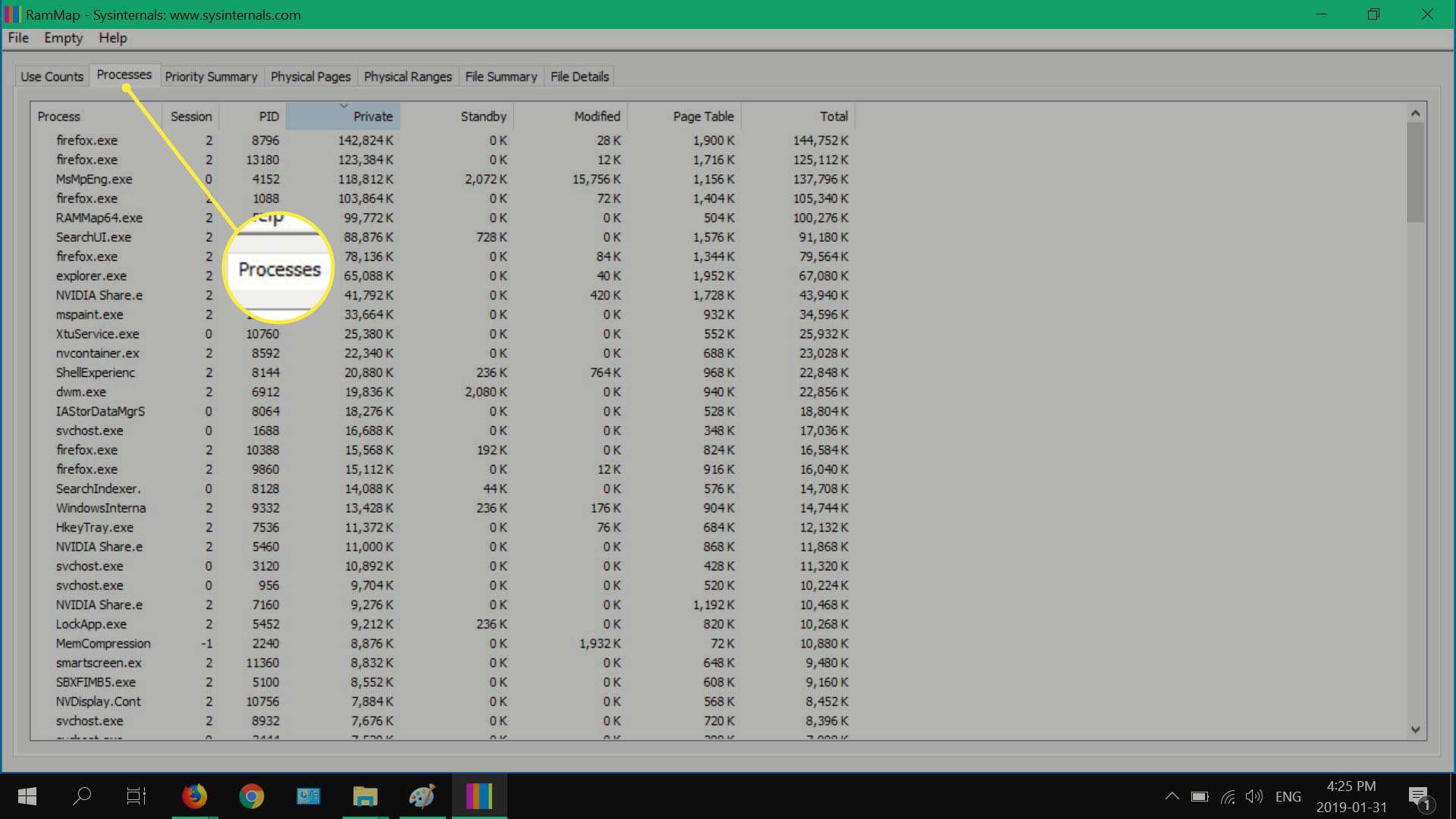Click the Processes tab icon

tap(124, 75)
